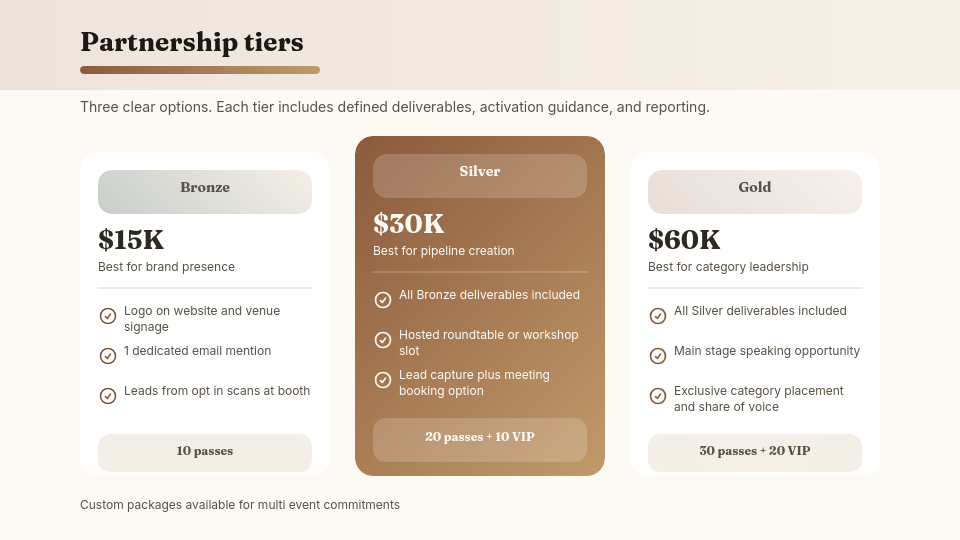Click the 20 passes + 10 VIP badge

tap(480, 438)
